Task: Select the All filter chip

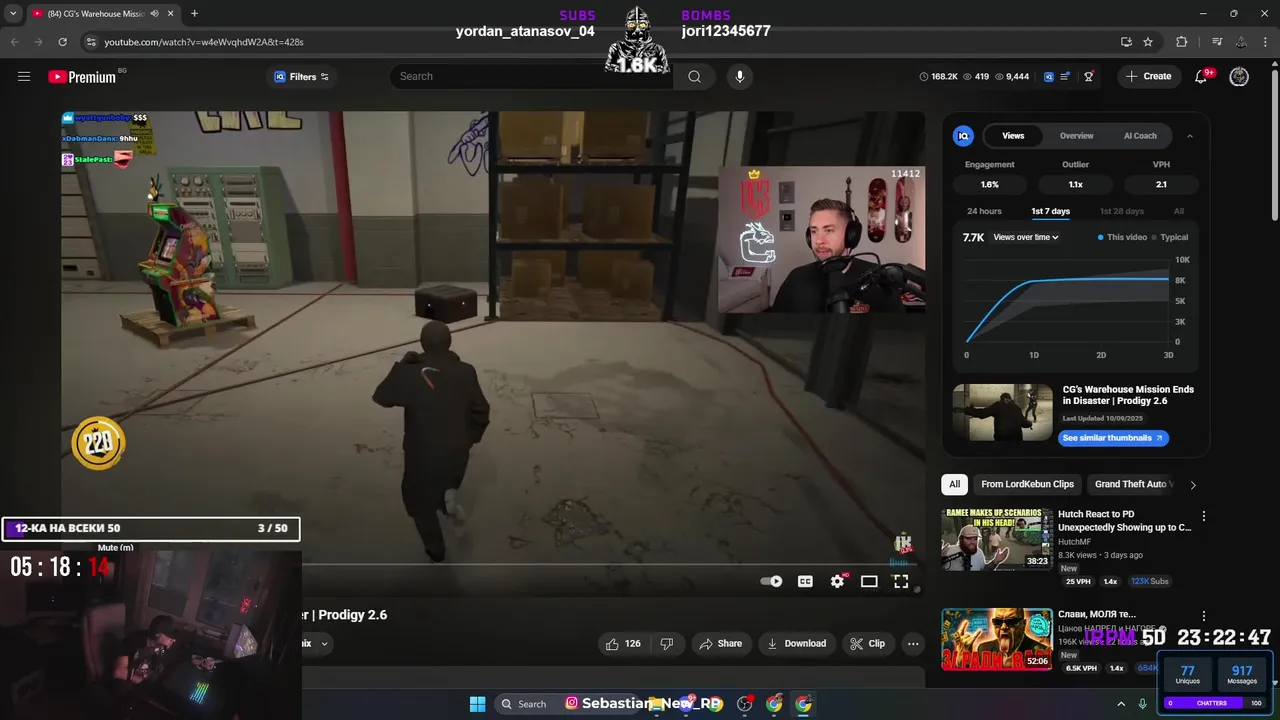Action: click(x=954, y=484)
